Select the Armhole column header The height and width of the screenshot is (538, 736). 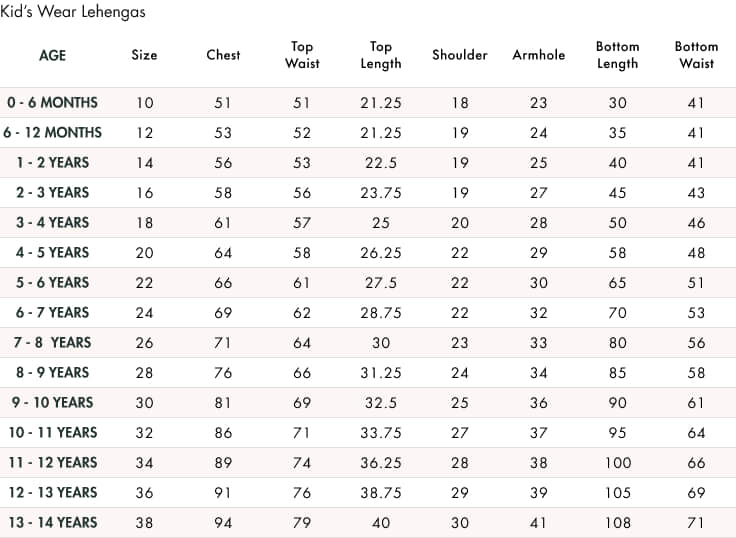(539, 55)
